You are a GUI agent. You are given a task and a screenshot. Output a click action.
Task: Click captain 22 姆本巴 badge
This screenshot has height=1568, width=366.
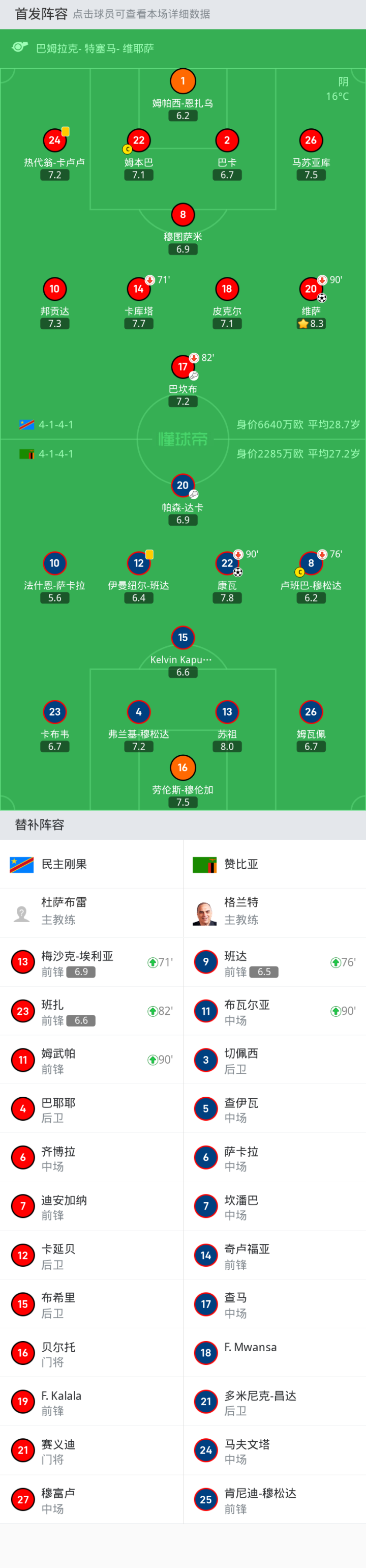(x=139, y=140)
